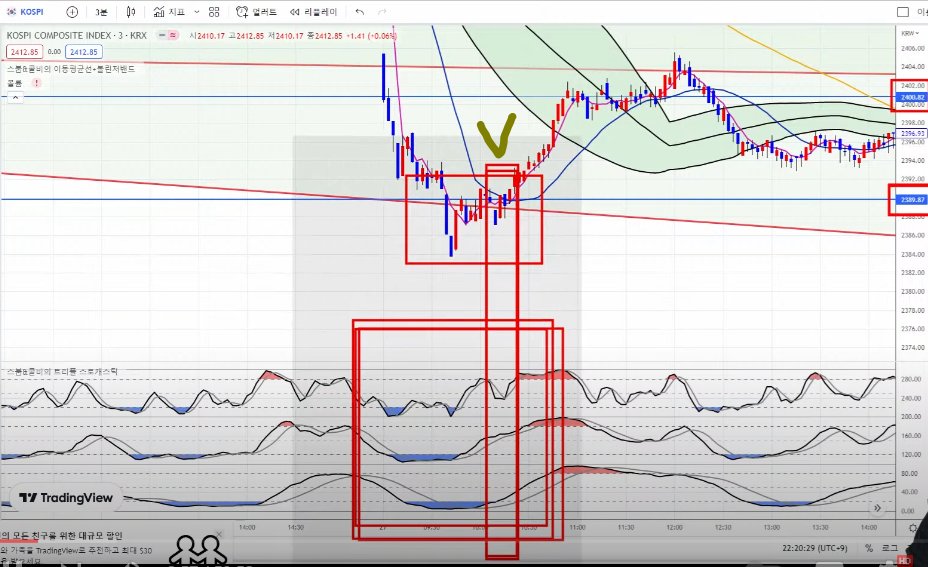
Task: Click the 12:00 time axis label
Action: 674,527
